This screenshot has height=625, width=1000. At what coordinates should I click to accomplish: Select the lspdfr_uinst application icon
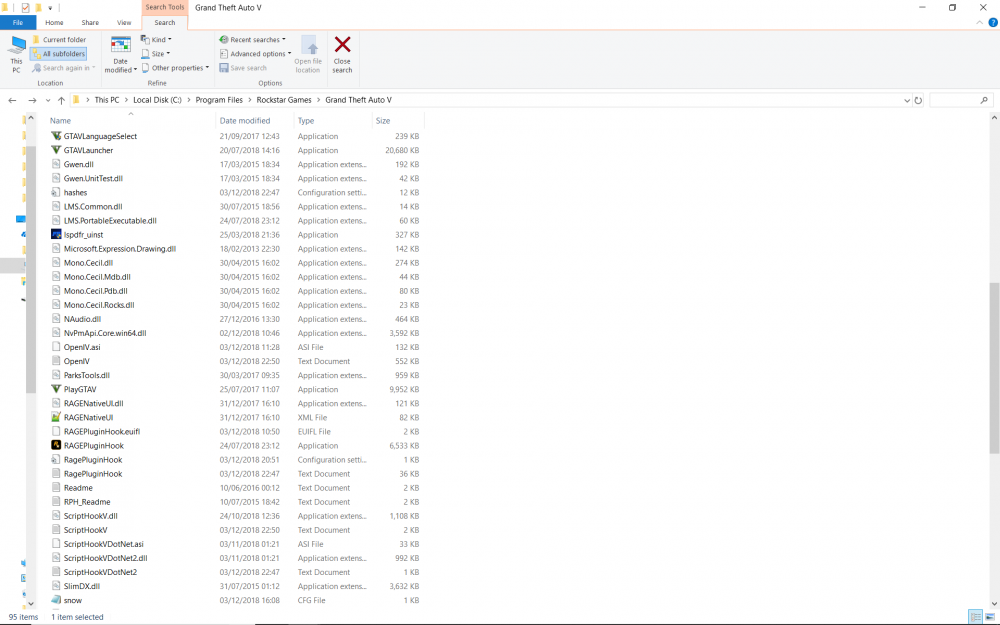pos(56,234)
